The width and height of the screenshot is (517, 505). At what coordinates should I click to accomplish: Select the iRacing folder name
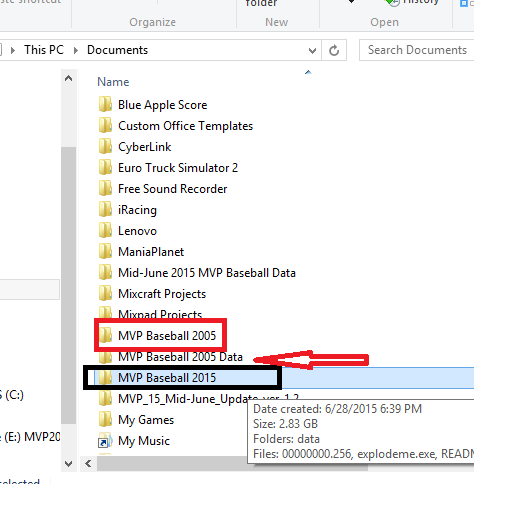click(137, 210)
